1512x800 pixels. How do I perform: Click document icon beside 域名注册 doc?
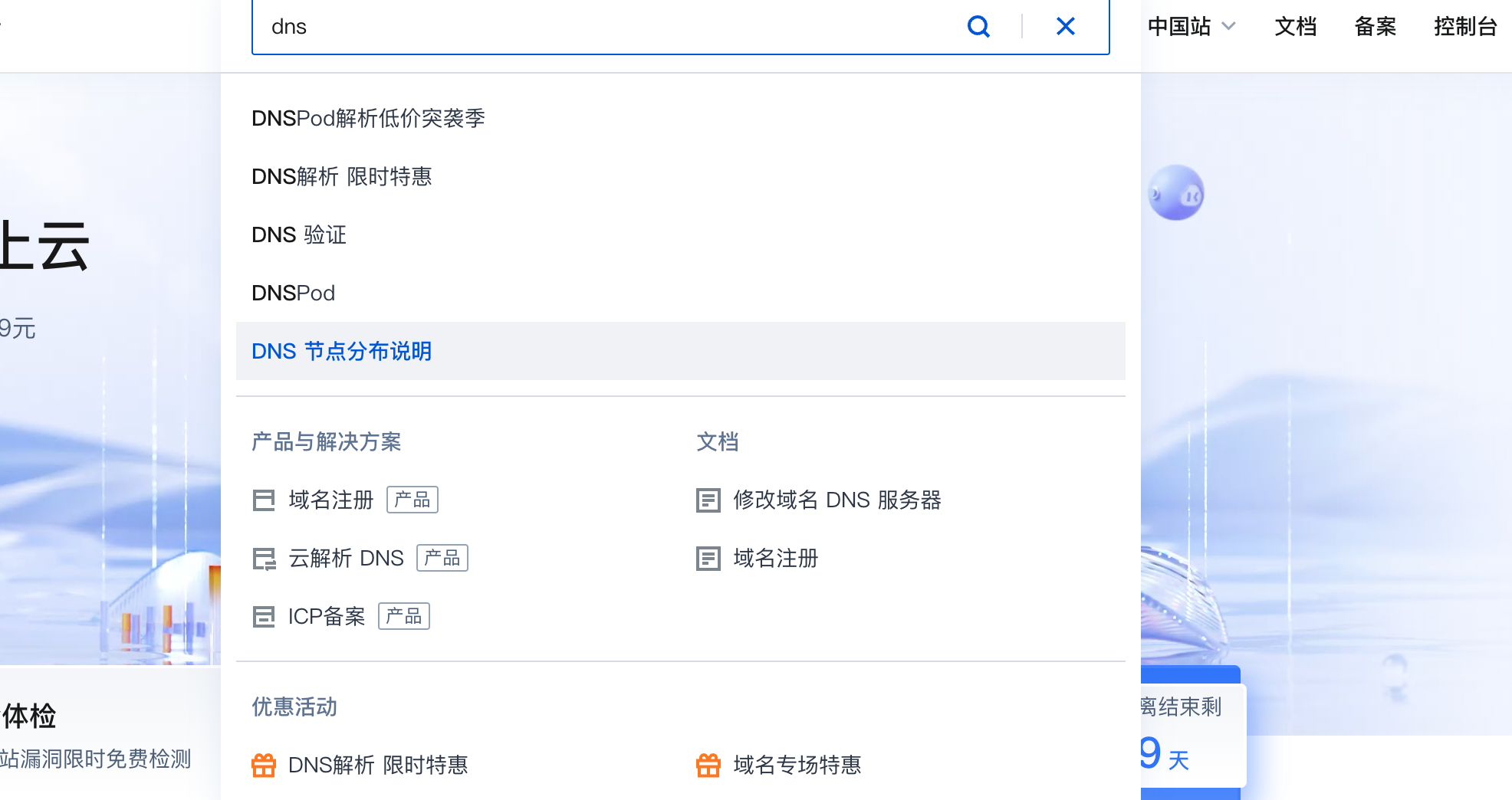point(708,559)
